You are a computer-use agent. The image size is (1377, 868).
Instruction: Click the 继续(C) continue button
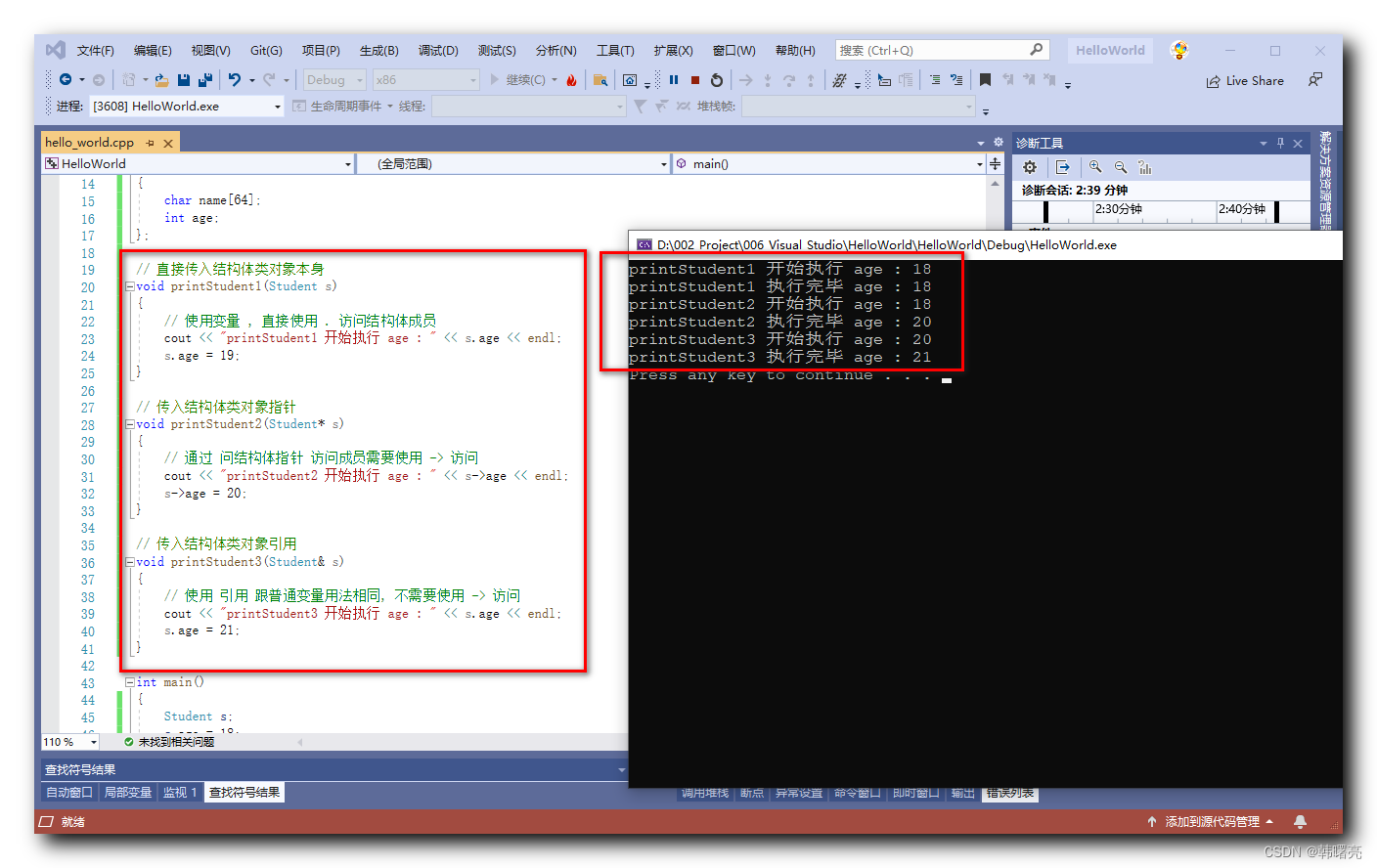coord(518,80)
